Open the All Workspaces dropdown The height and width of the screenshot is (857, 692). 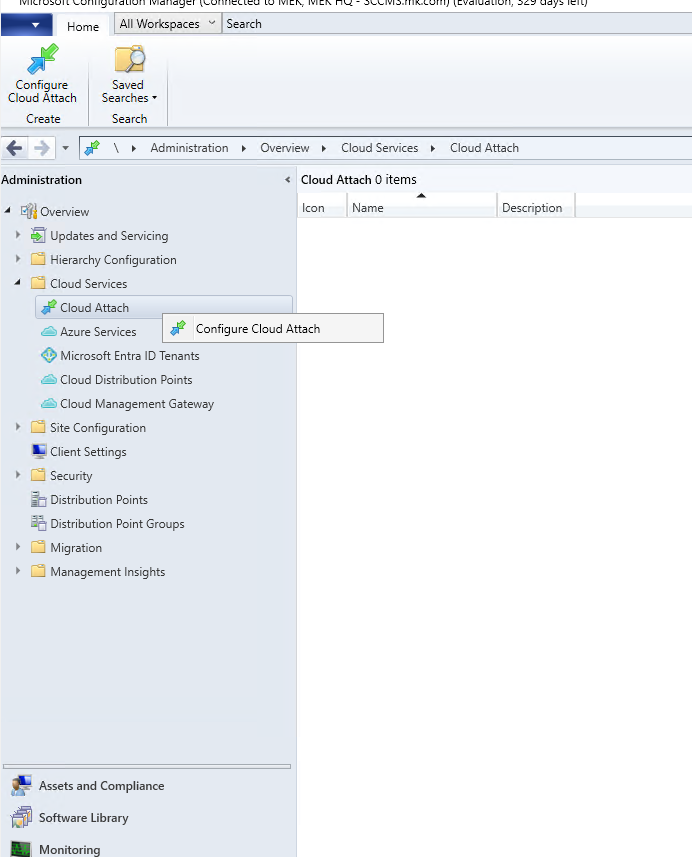(167, 24)
